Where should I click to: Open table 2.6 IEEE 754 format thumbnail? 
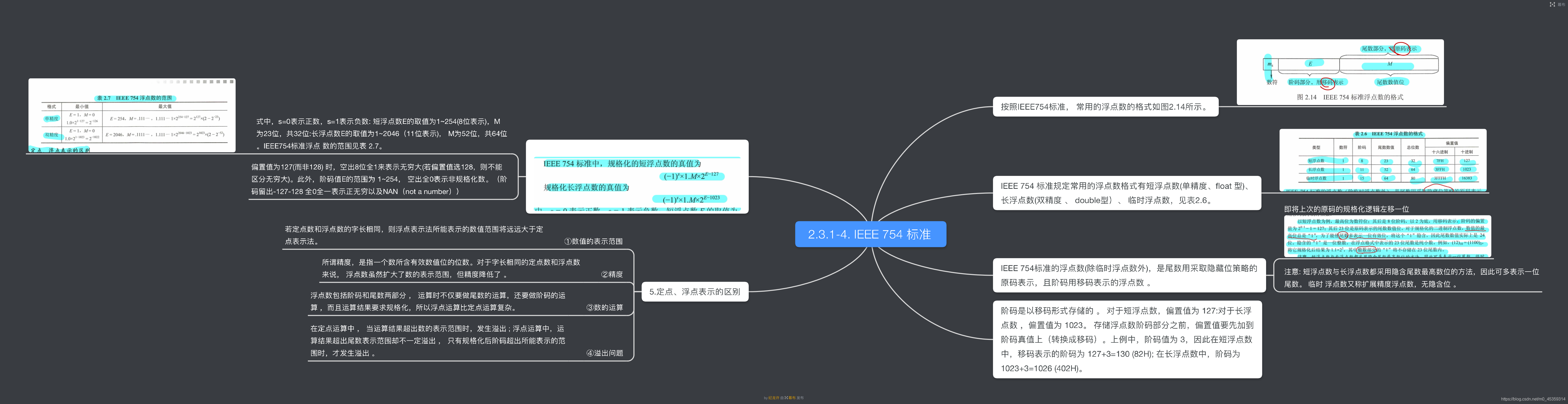point(1382,160)
